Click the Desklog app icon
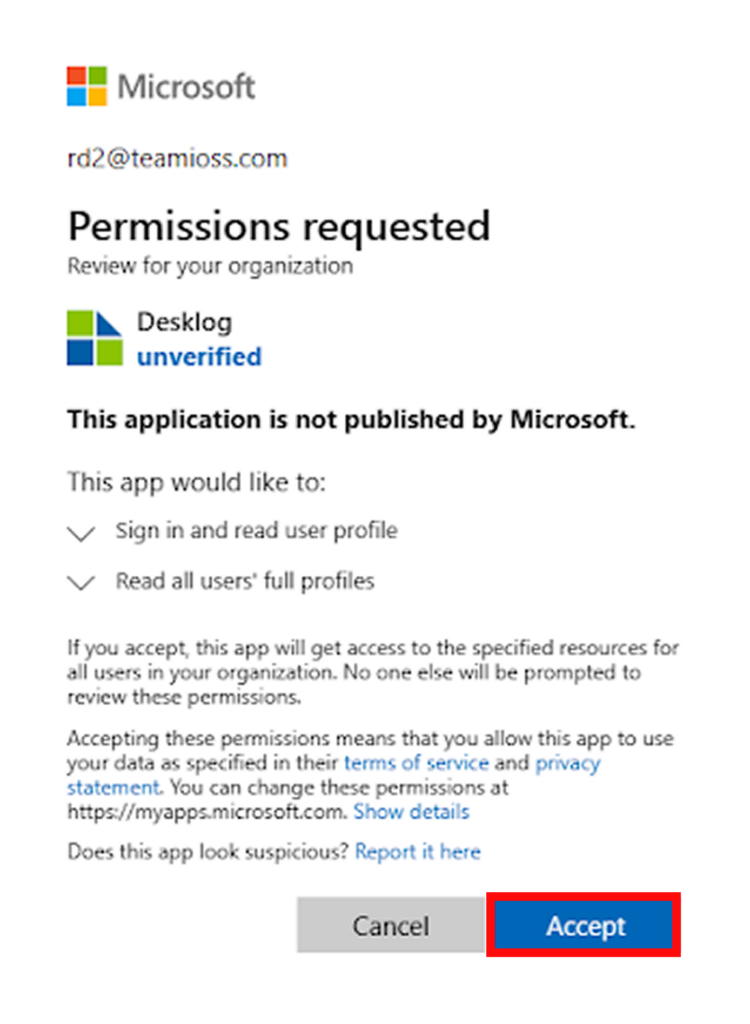Viewport: 750px width, 1024px height. pos(95,338)
